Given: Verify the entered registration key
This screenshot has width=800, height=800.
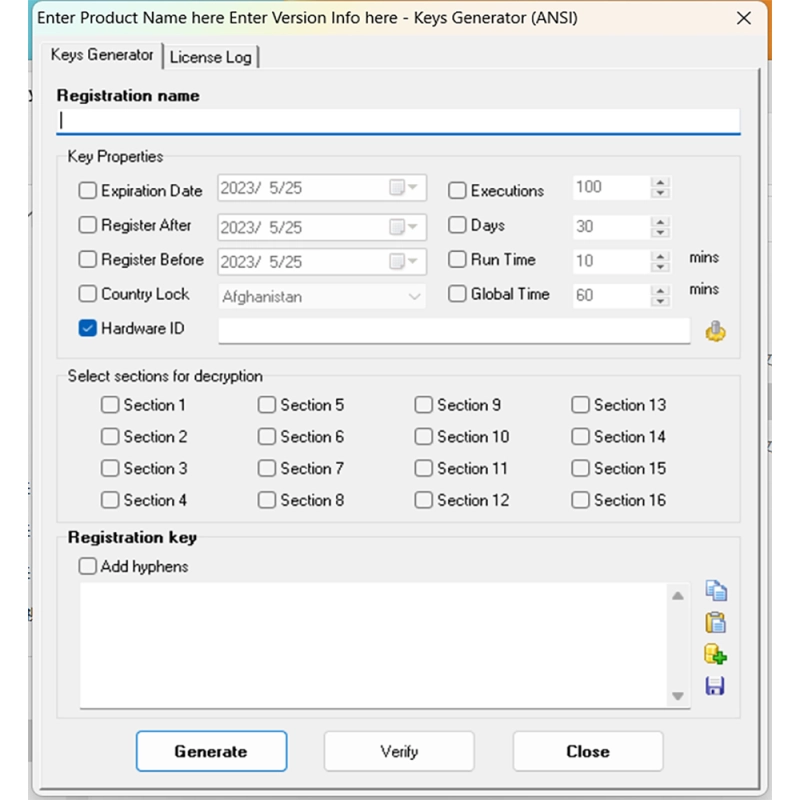Looking at the screenshot, I should point(398,751).
